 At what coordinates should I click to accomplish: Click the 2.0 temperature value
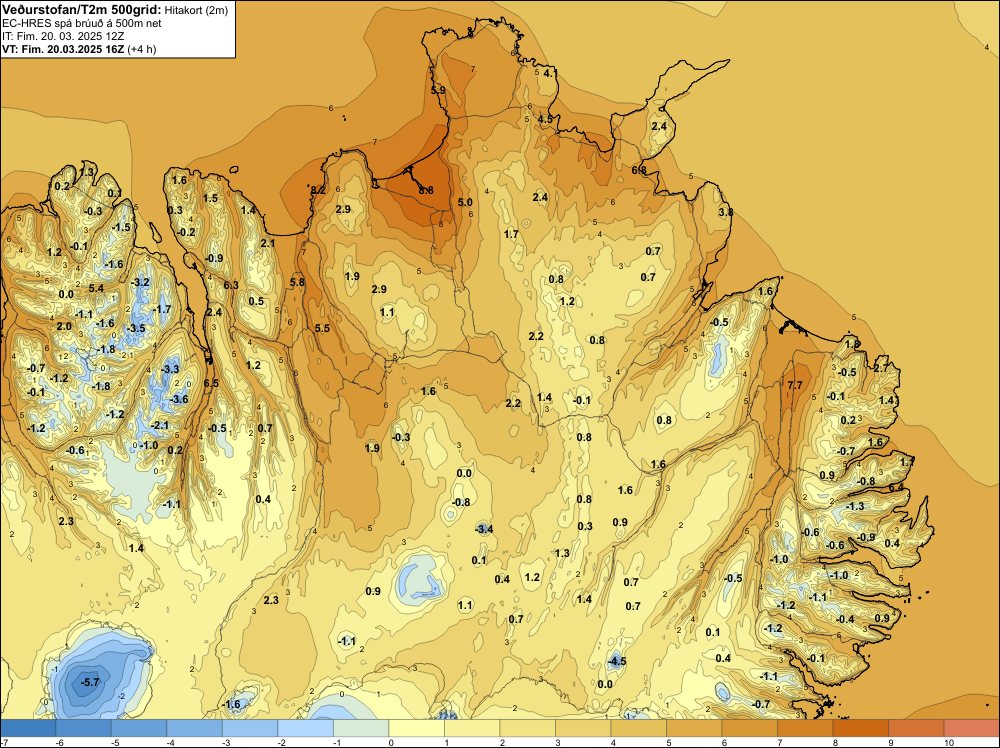pos(64,326)
